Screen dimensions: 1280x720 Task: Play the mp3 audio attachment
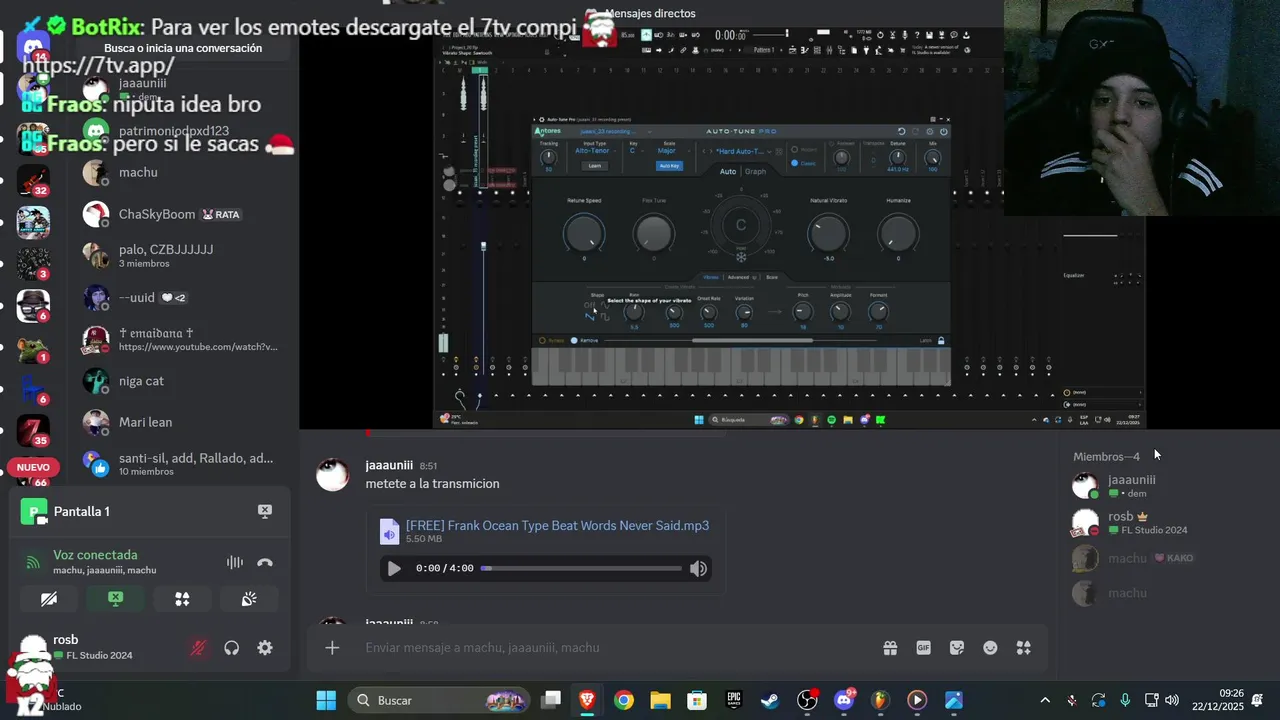394,569
